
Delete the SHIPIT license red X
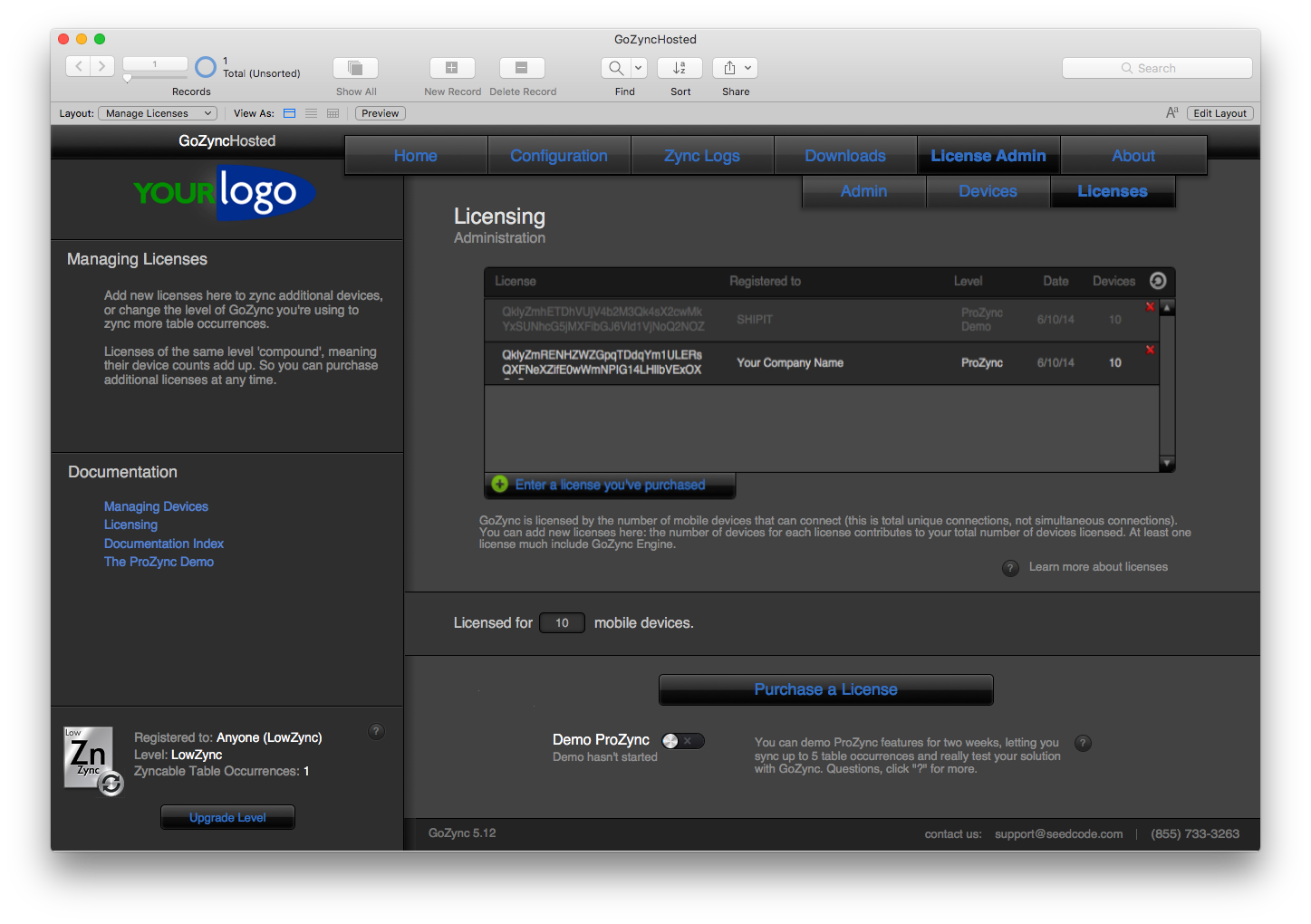(x=1150, y=306)
